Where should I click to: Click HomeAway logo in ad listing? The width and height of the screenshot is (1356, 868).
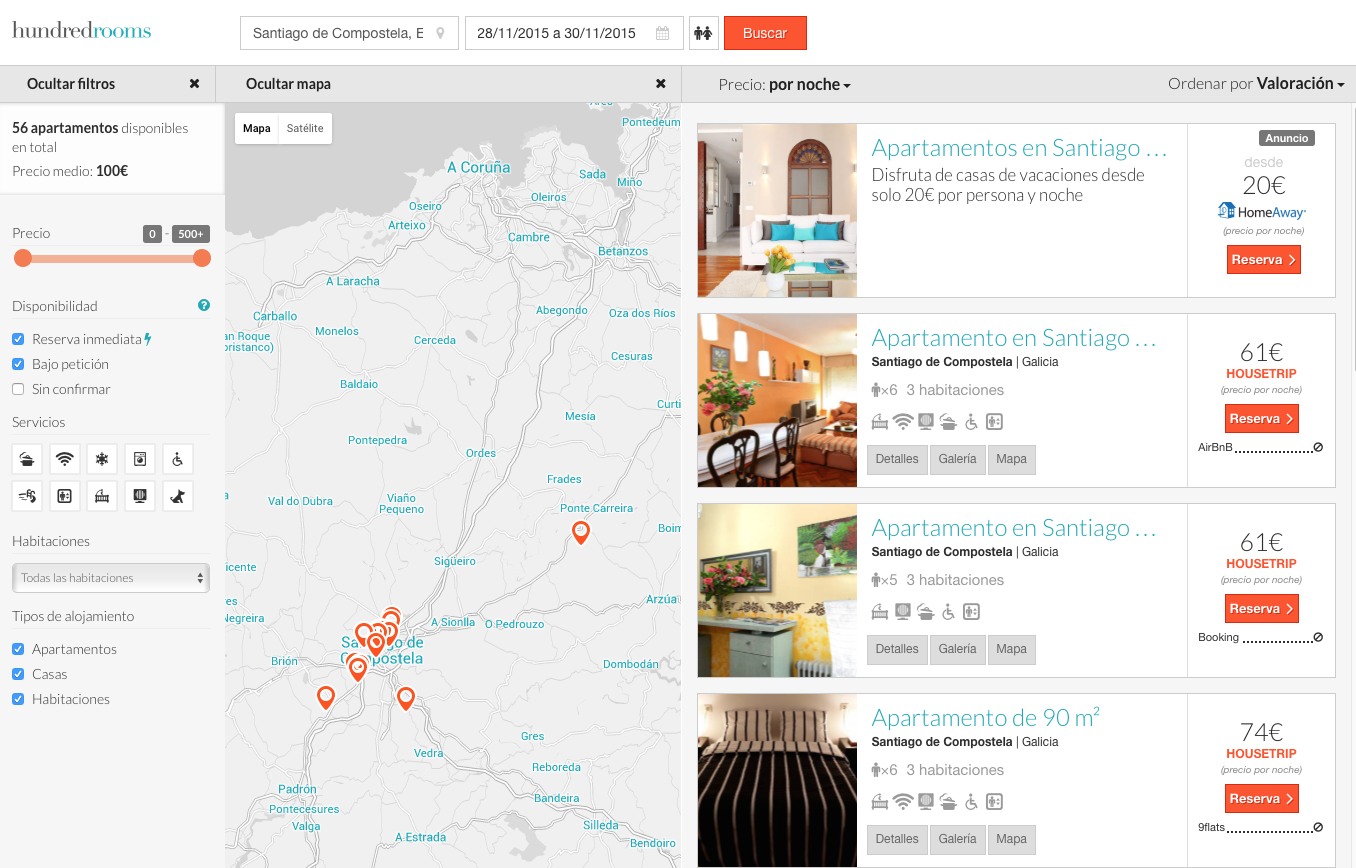[x=1261, y=211]
